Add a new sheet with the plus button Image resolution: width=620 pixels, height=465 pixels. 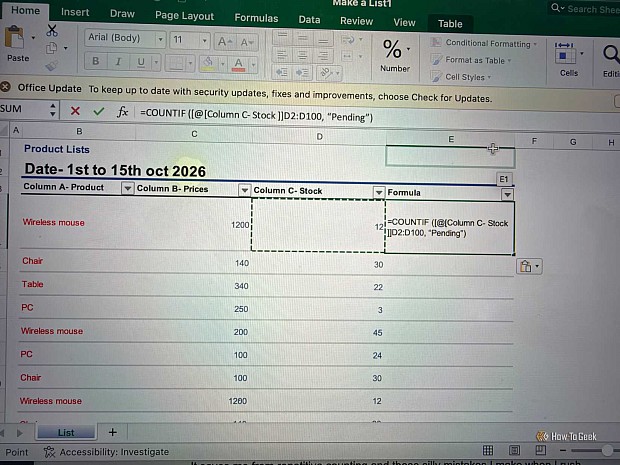(x=113, y=432)
